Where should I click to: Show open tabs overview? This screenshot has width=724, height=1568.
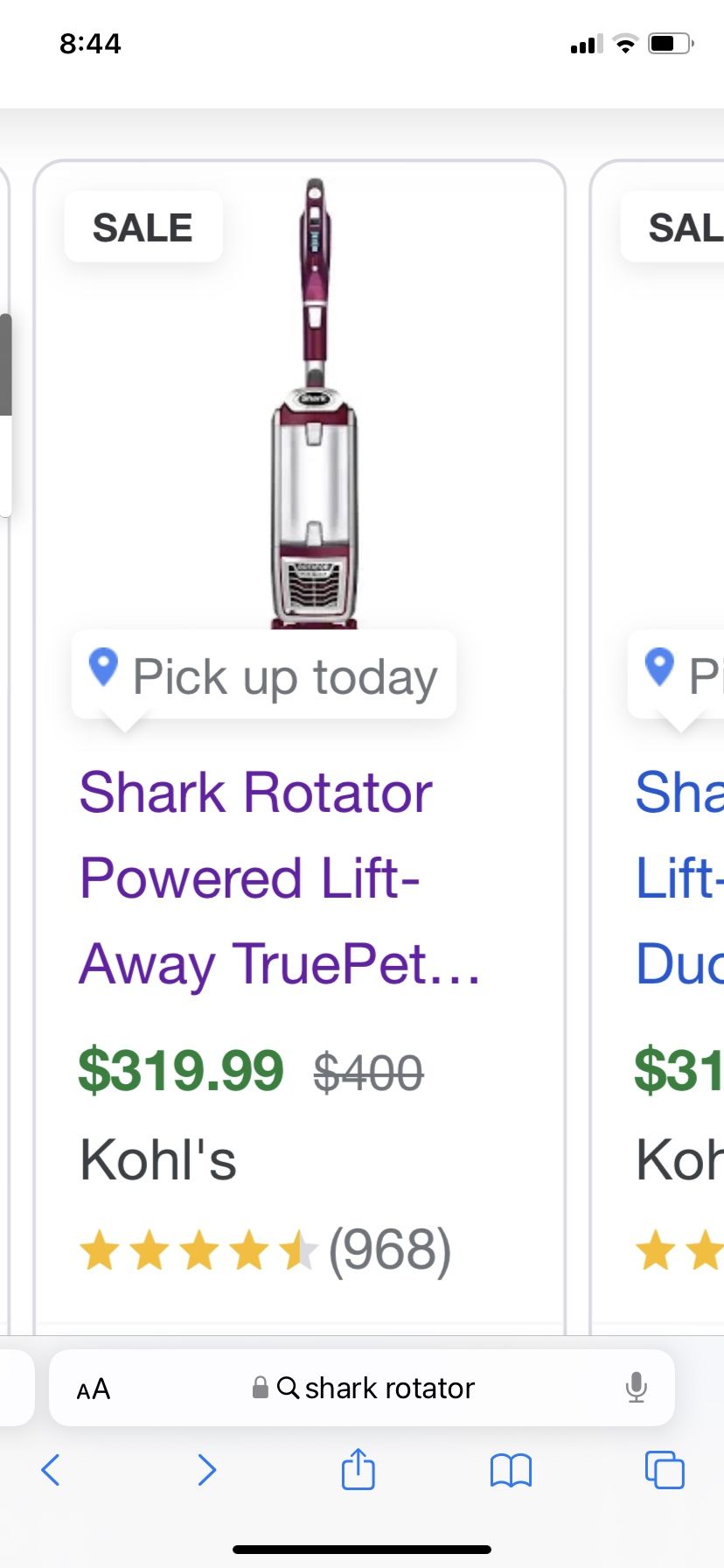[x=664, y=1470]
